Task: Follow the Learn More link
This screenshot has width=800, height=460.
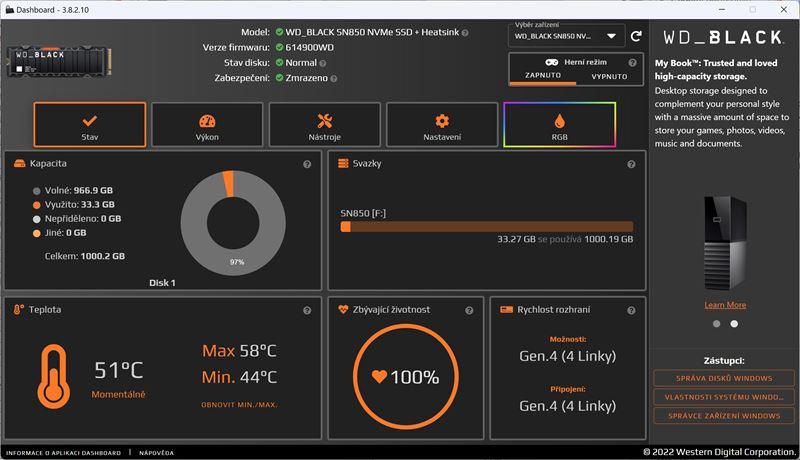Action: click(x=725, y=305)
